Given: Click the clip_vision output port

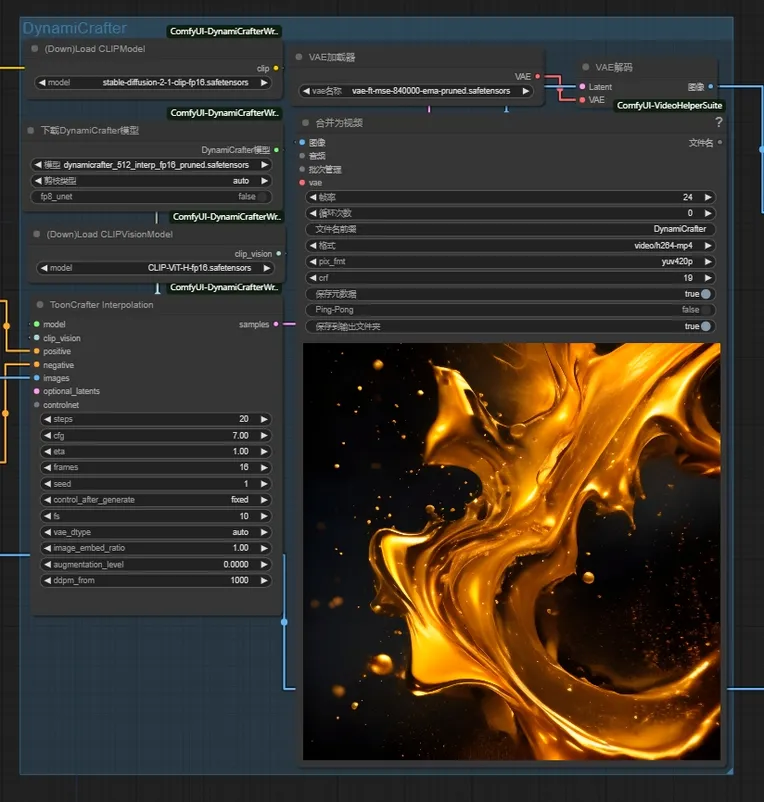Looking at the screenshot, I should tap(278, 254).
